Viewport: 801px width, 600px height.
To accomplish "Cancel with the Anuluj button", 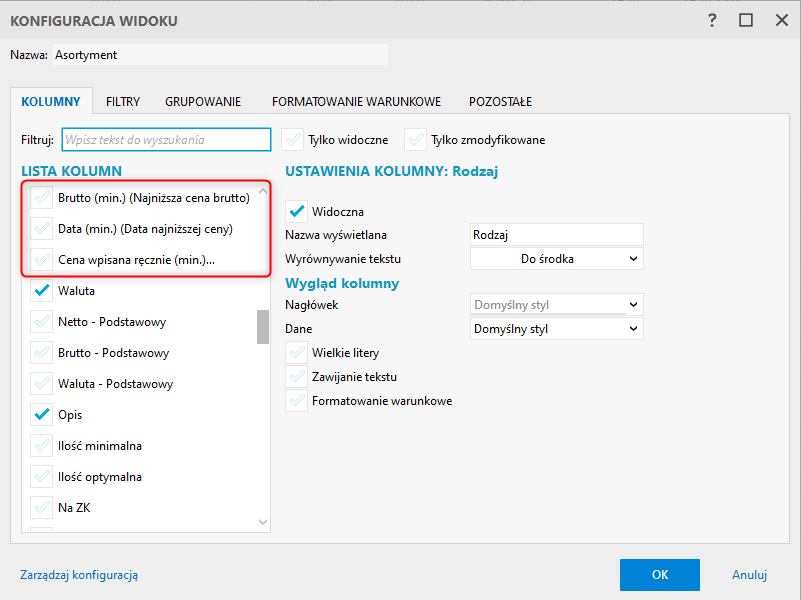I will [749, 575].
